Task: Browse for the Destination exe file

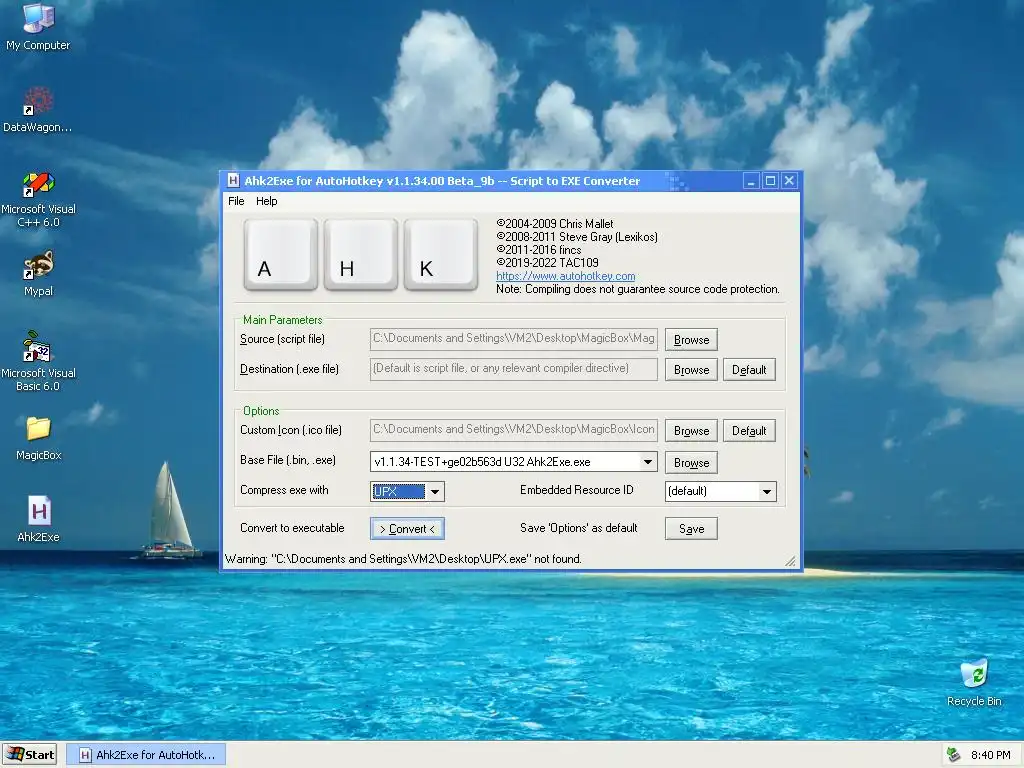Action: pos(691,370)
